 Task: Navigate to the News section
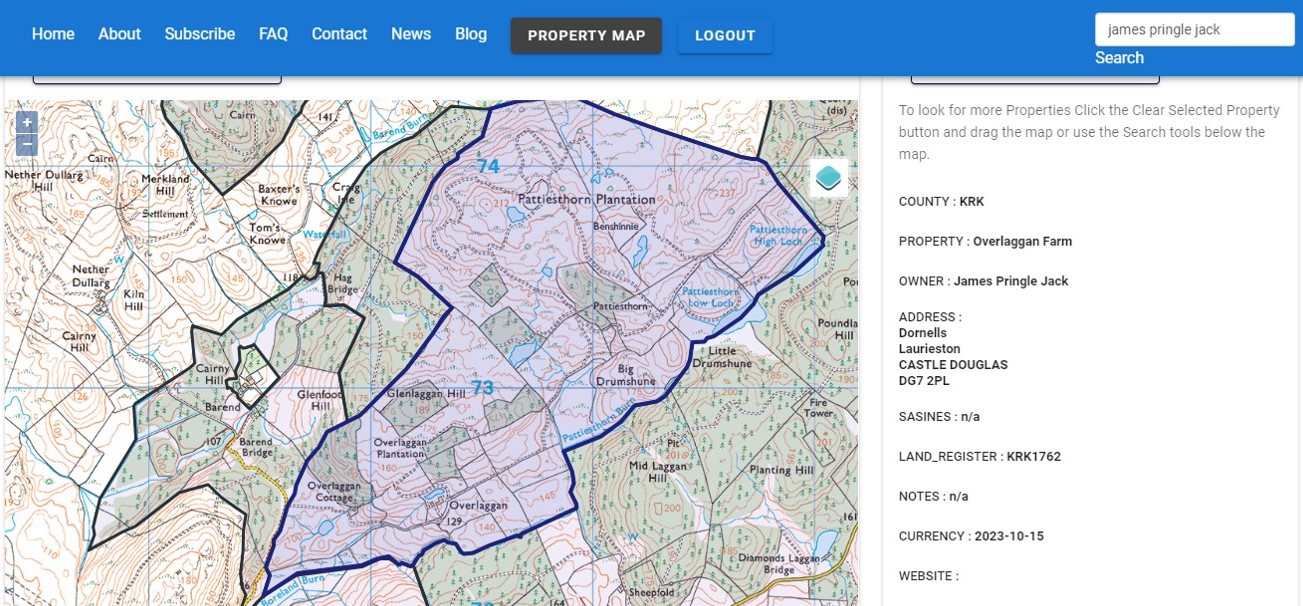[x=411, y=34]
